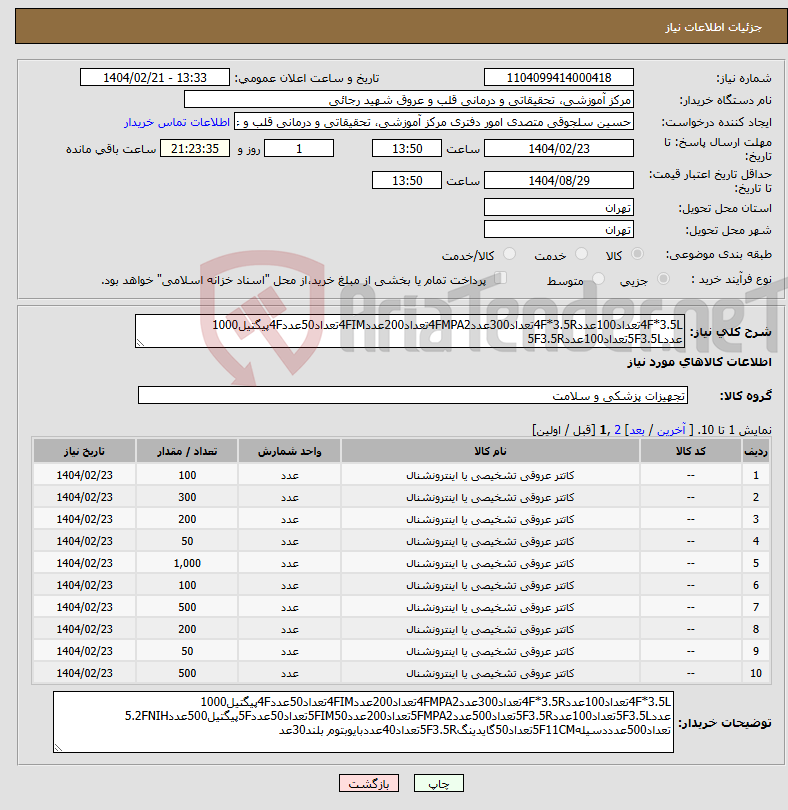Select the کالا radio button

638,254
